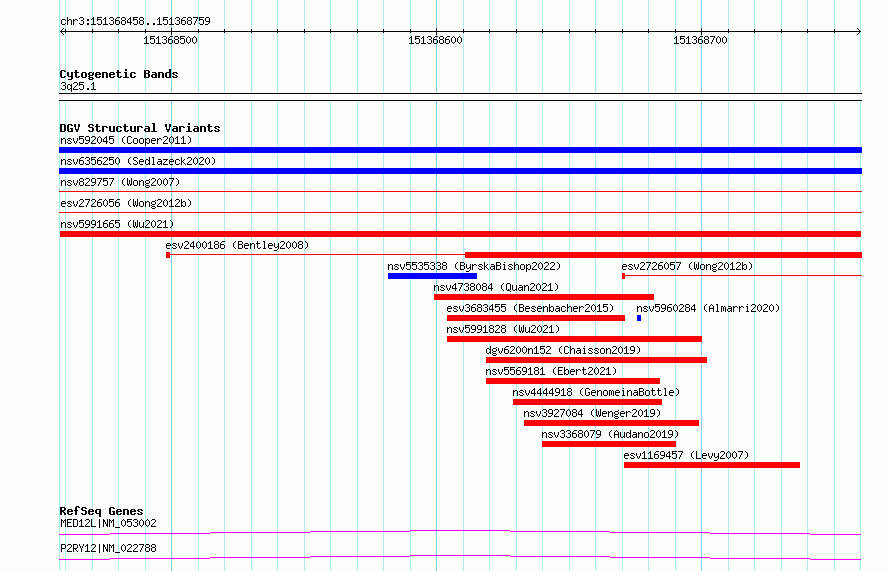Screen dimensions: 890x571
Task: Click ruler position 151368500
Action: (170, 40)
